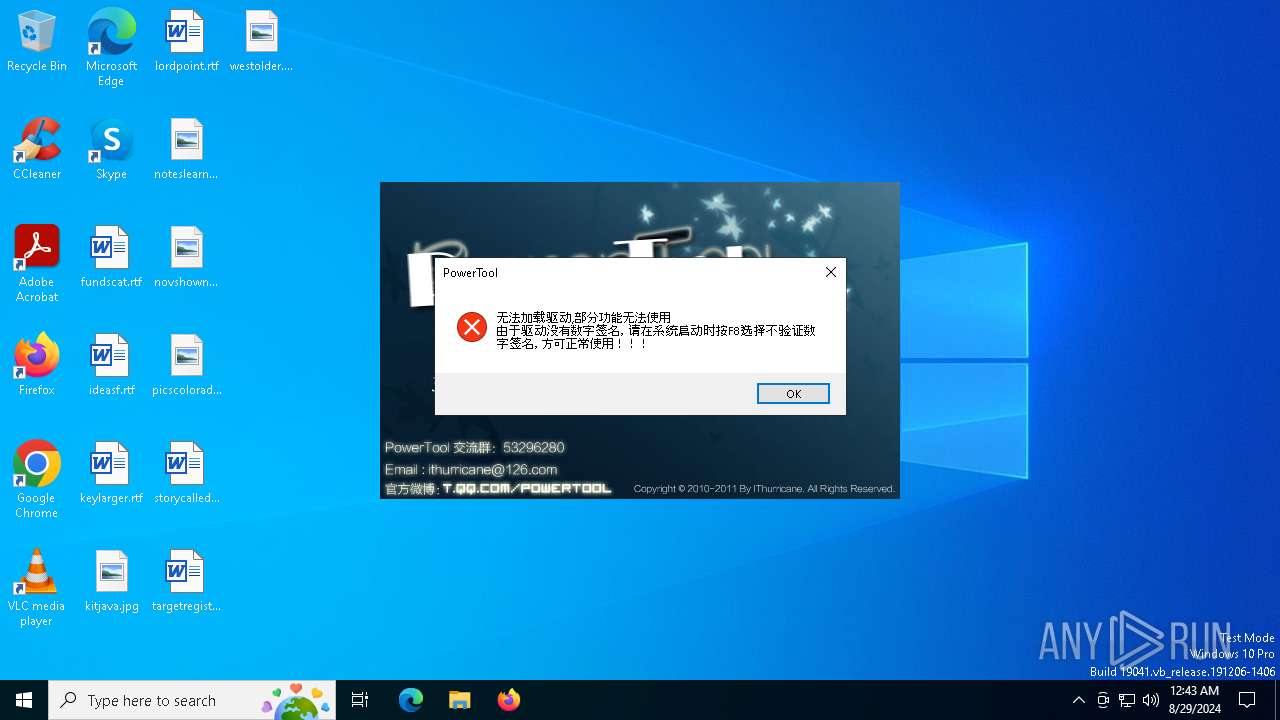The image size is (1280, 720).
Task: Open the Windows Start menu
Action: [24, 700]
